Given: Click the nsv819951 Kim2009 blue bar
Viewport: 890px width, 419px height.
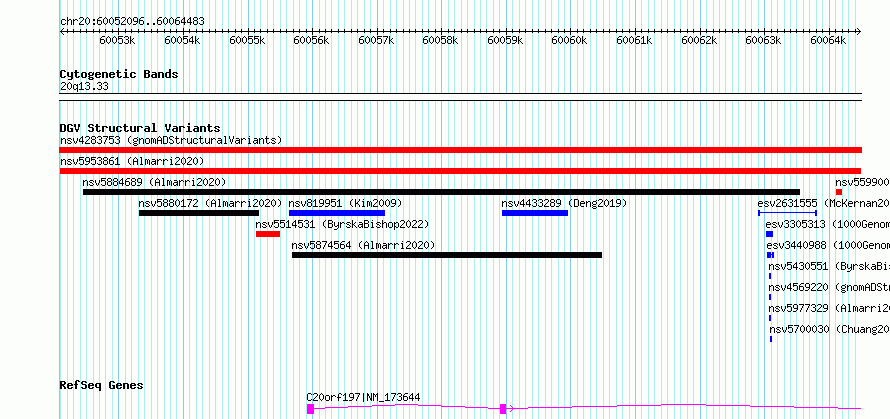Looking at the screenshot, I should point(337,213).
